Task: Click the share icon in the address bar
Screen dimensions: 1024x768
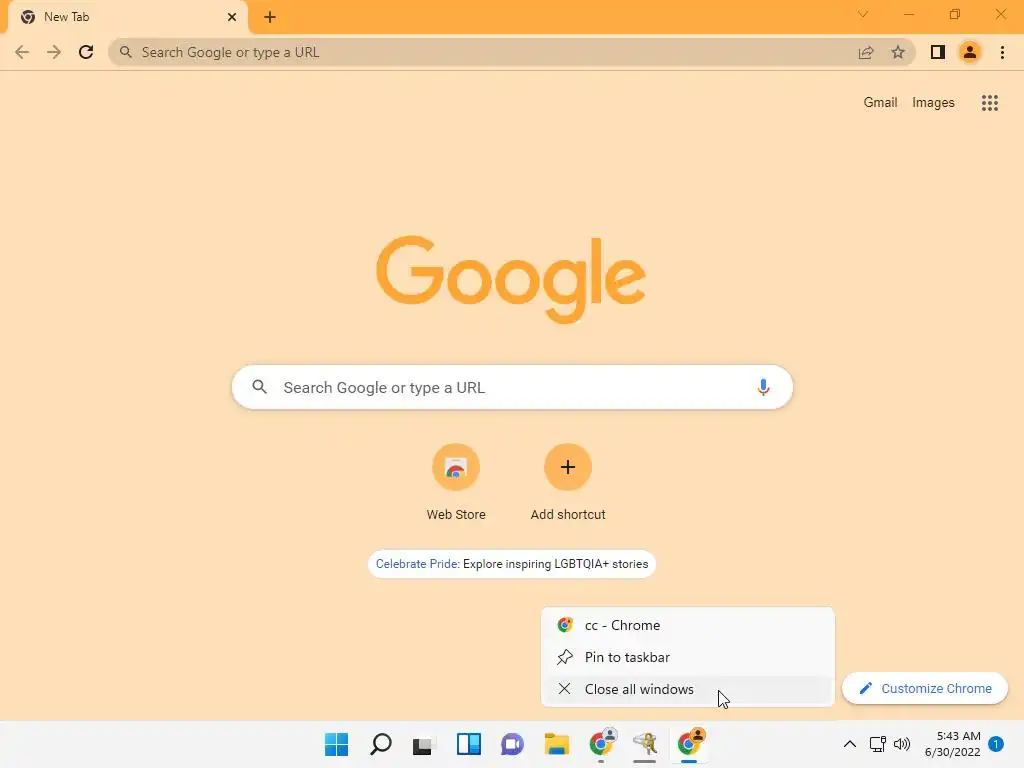Action: [x=866, y=52]
